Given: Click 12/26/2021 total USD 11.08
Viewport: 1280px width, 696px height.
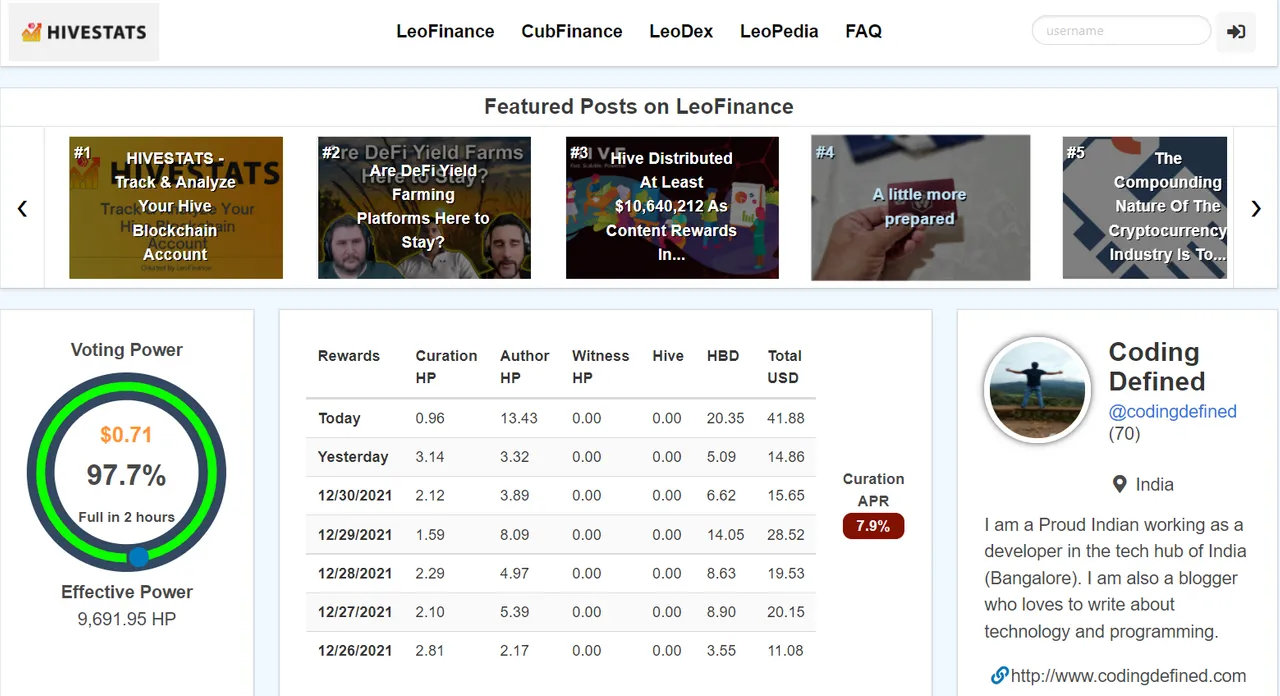Looking at the screenshot, I should [x=786, y=651].
